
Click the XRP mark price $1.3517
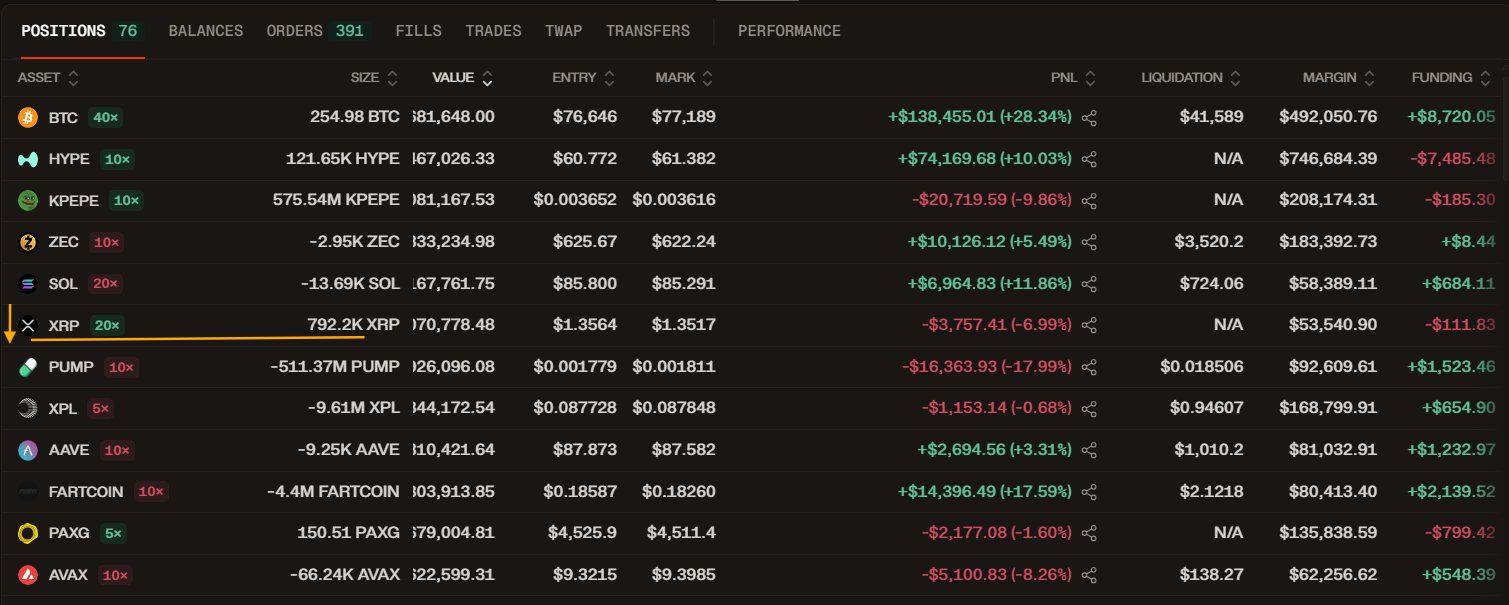point(684,325)
